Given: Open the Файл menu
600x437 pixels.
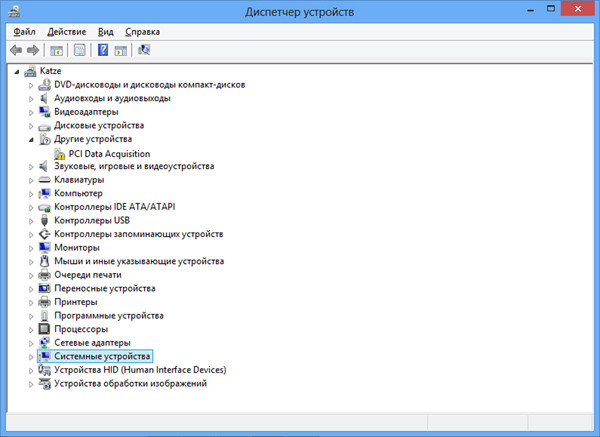Looking at the screenshot, I should (x=25, y=31).
